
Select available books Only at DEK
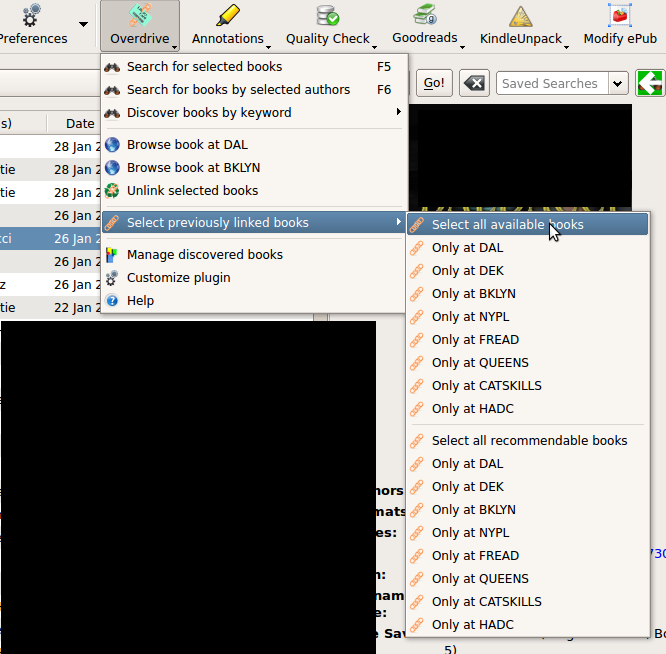(x=528, y=271)
